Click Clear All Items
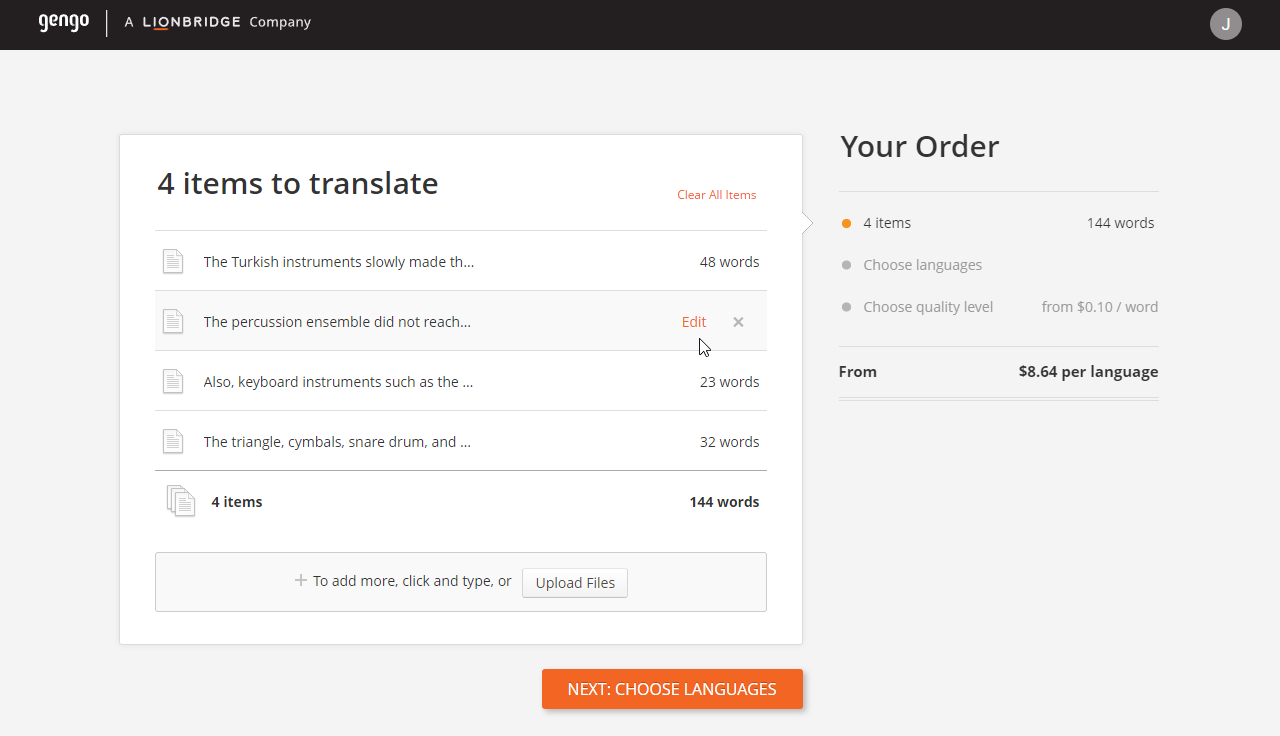The image size is (1280, 736). [716, 194]
